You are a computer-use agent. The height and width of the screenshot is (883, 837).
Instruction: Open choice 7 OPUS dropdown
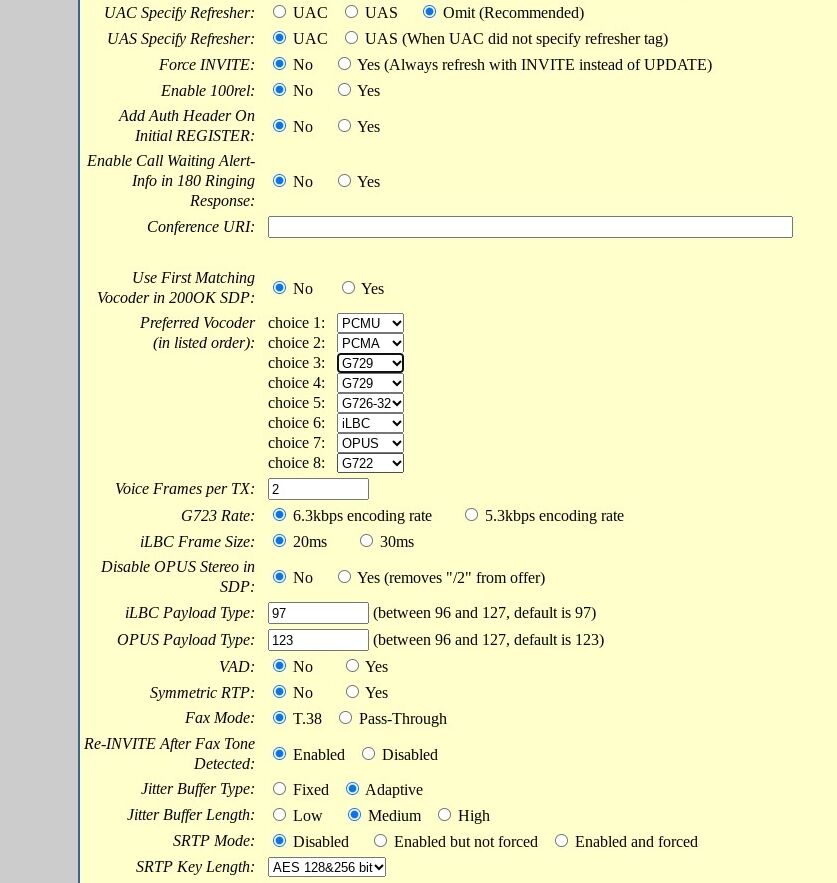370,443
